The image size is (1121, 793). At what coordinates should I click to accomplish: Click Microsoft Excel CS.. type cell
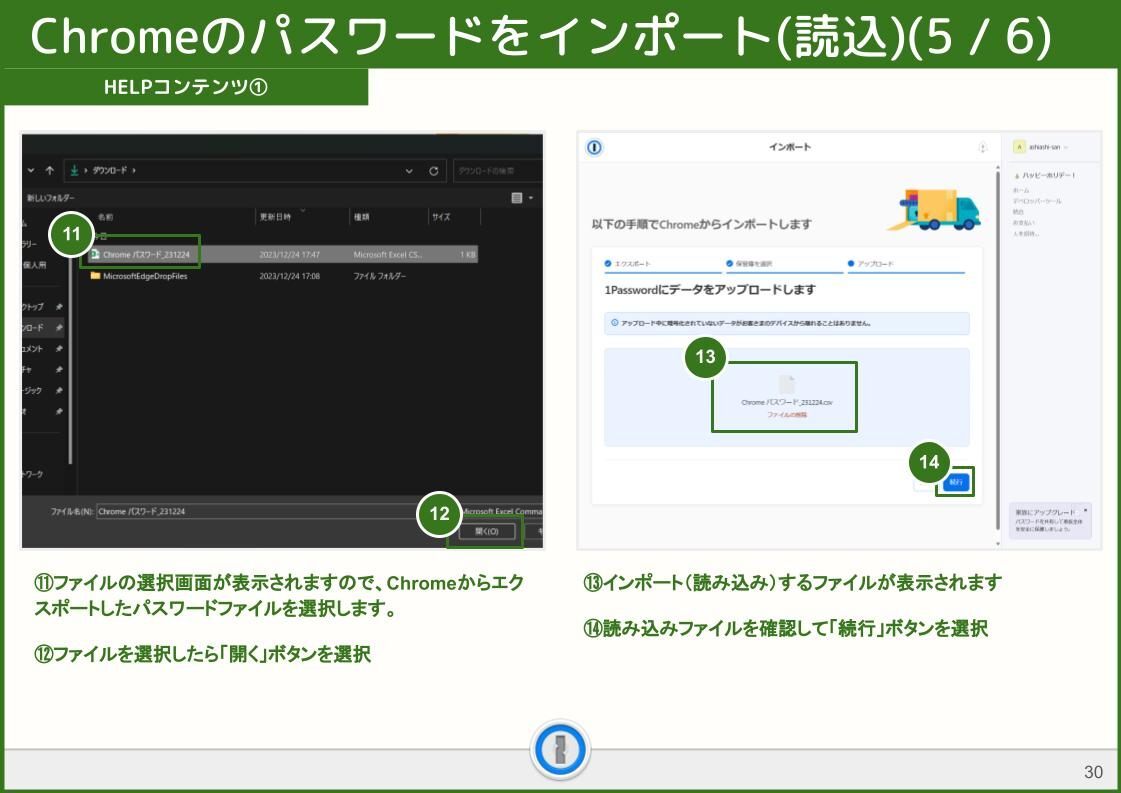387,255
